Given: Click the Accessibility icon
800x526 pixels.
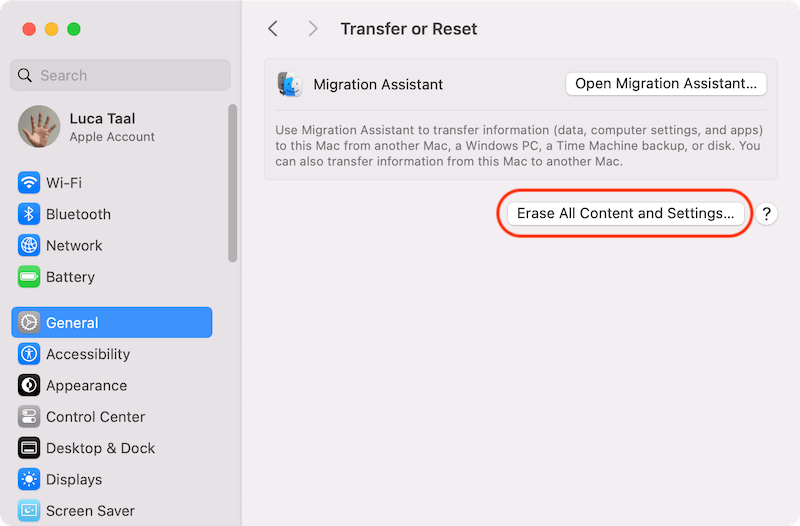Looking at the screenshot, I should (x=29, y=354).
